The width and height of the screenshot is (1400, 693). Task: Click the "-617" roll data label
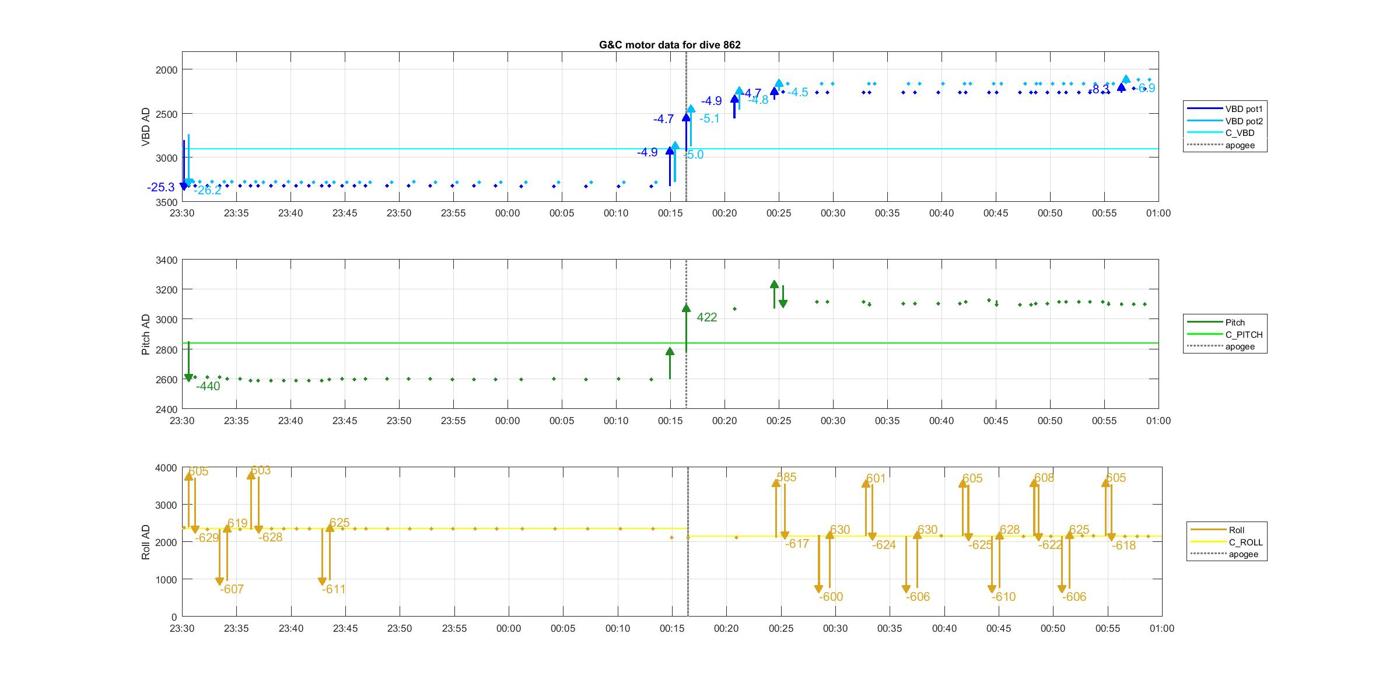[x=797, y=544]
